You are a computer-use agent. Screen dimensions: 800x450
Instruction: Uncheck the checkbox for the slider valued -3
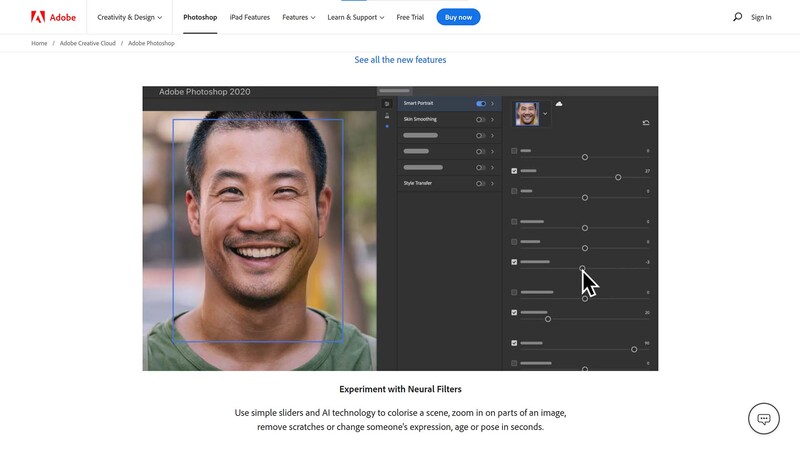pyautogui.click(x=514, y=262)
